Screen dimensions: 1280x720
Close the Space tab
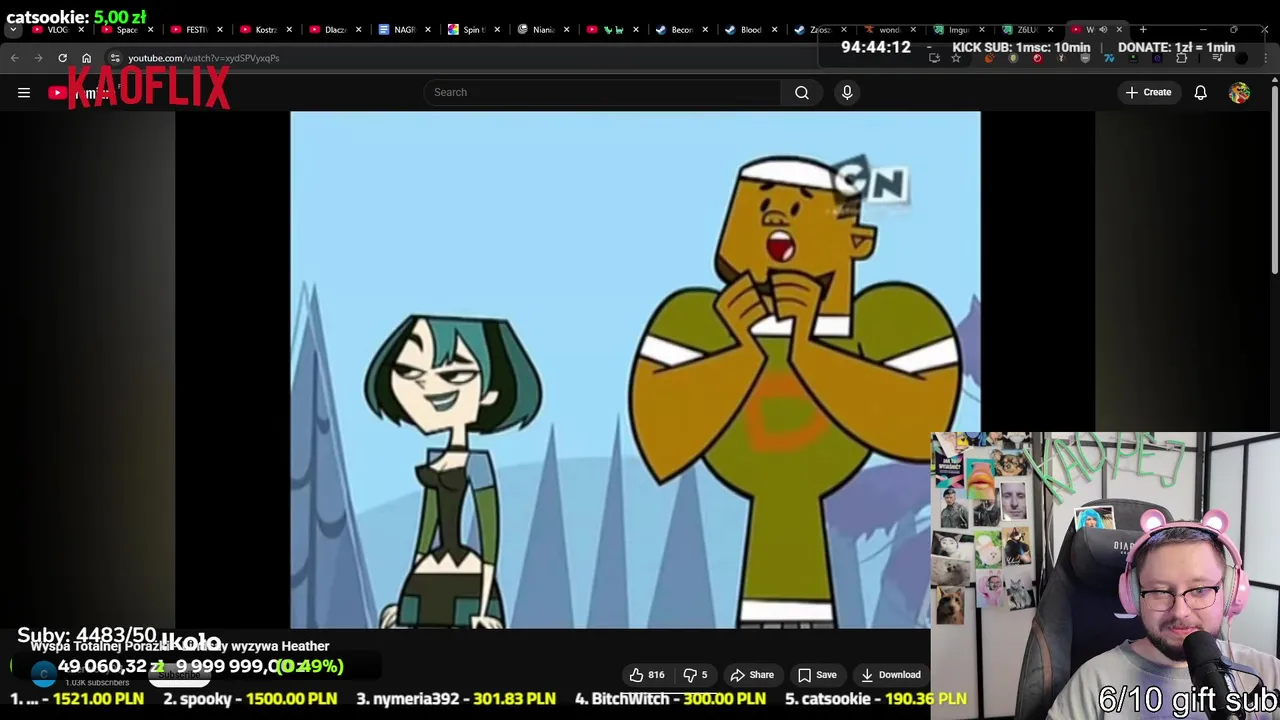151,30
